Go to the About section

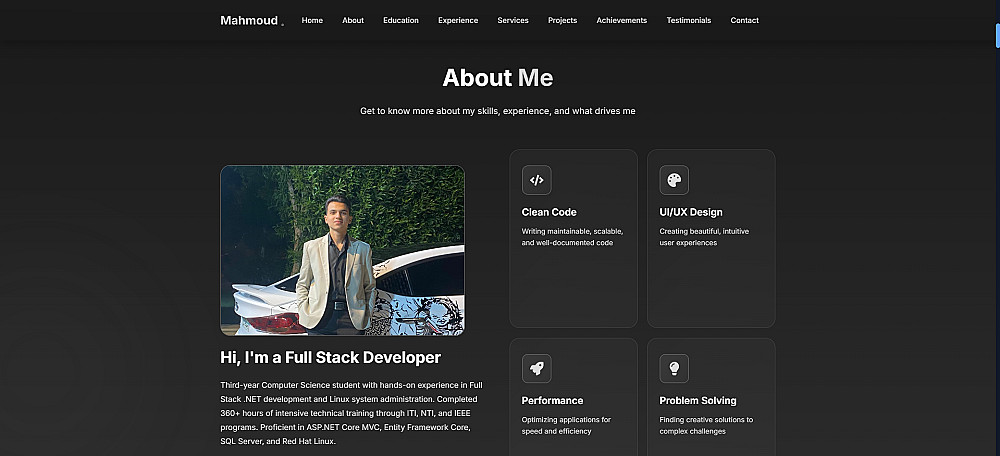(353, 20)
